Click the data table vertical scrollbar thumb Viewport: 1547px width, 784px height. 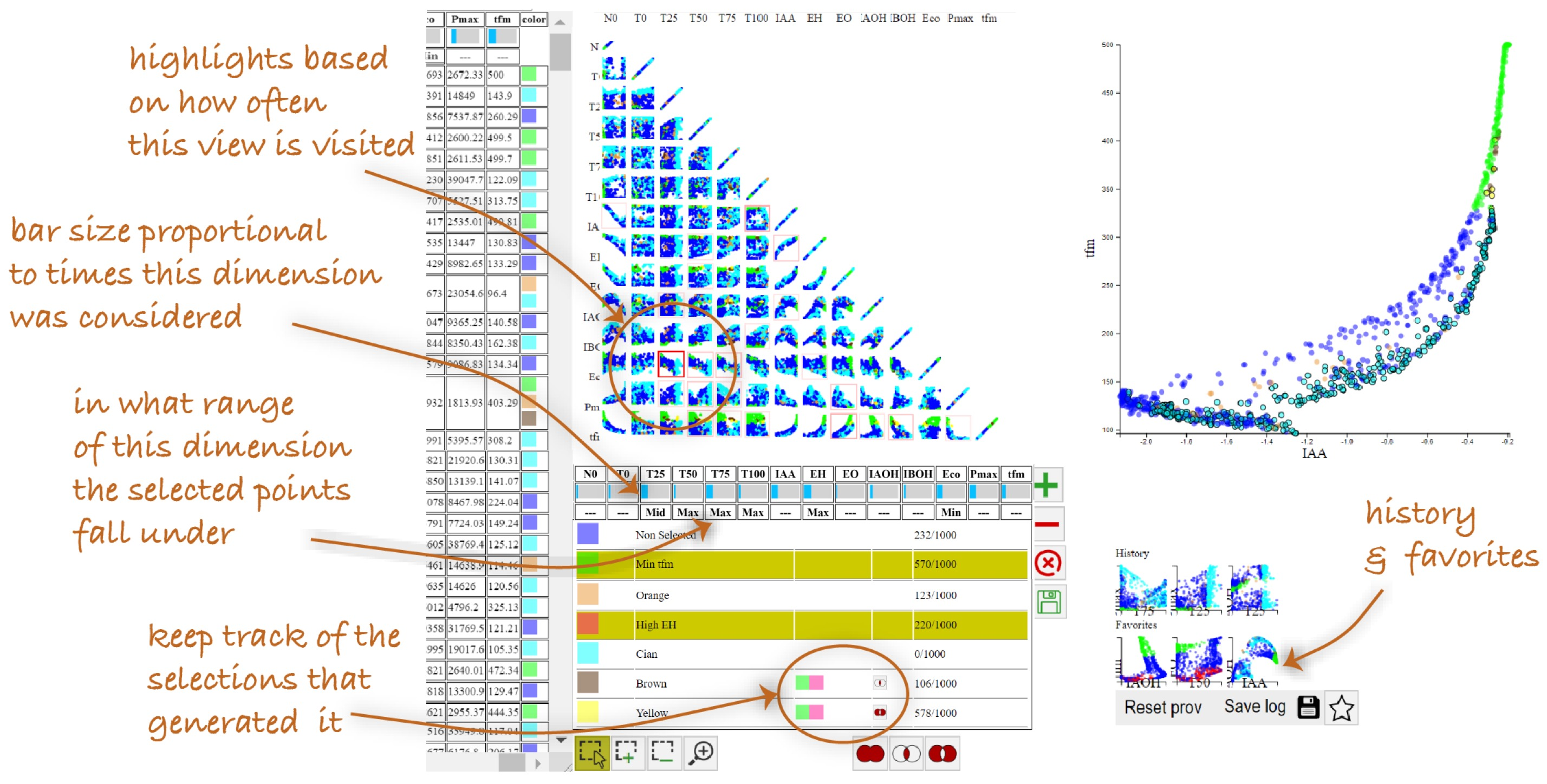pyautogui.click(x=560, y=51)
